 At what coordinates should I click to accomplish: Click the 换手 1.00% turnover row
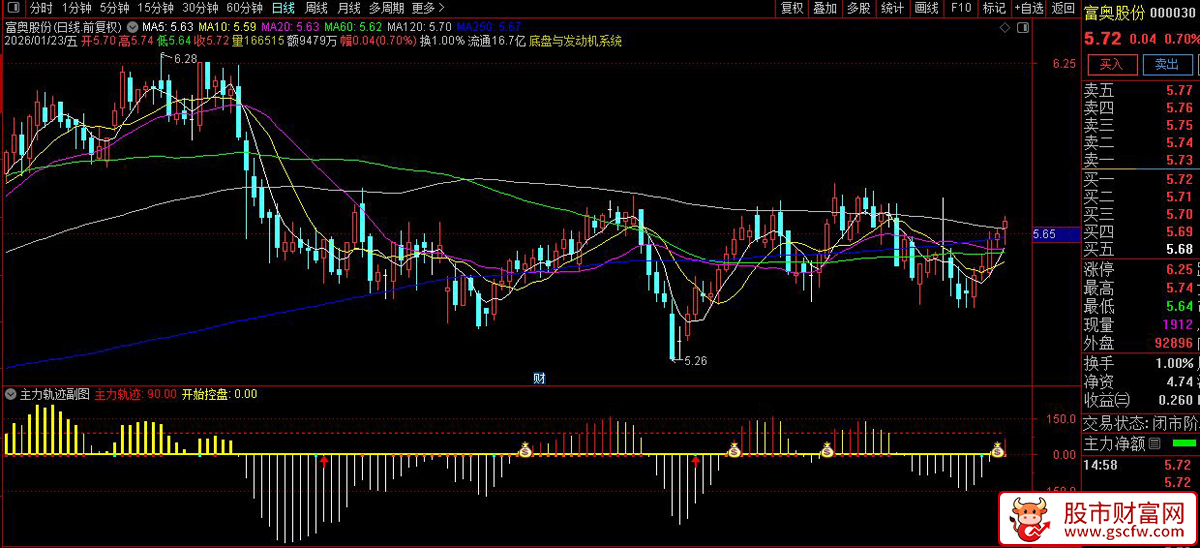point(1140,363)
